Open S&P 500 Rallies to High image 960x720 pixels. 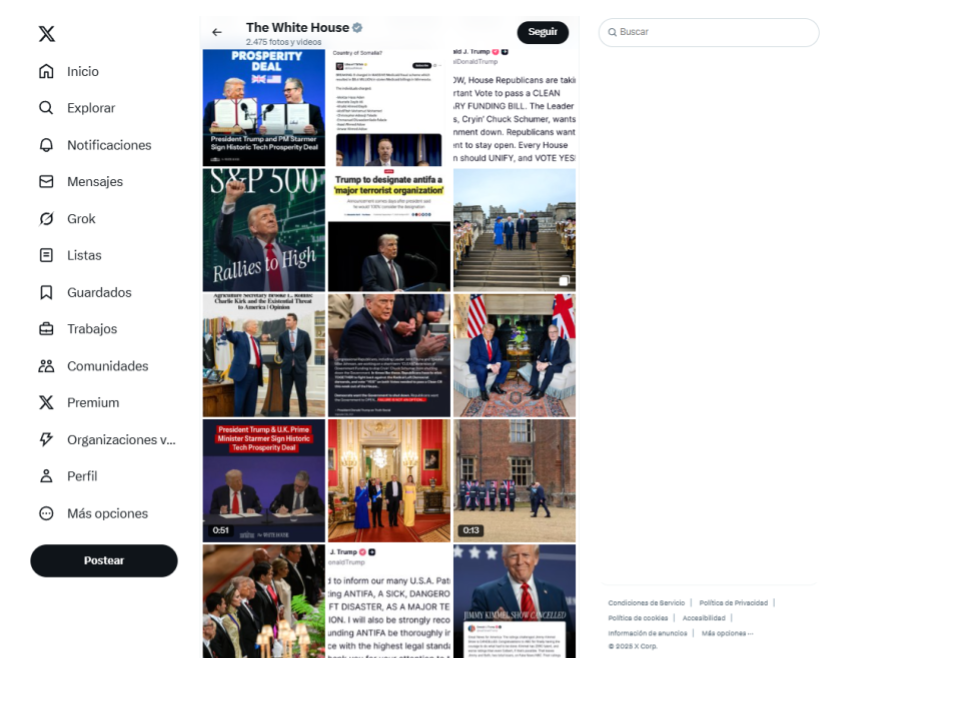click(x=264, y=230)
